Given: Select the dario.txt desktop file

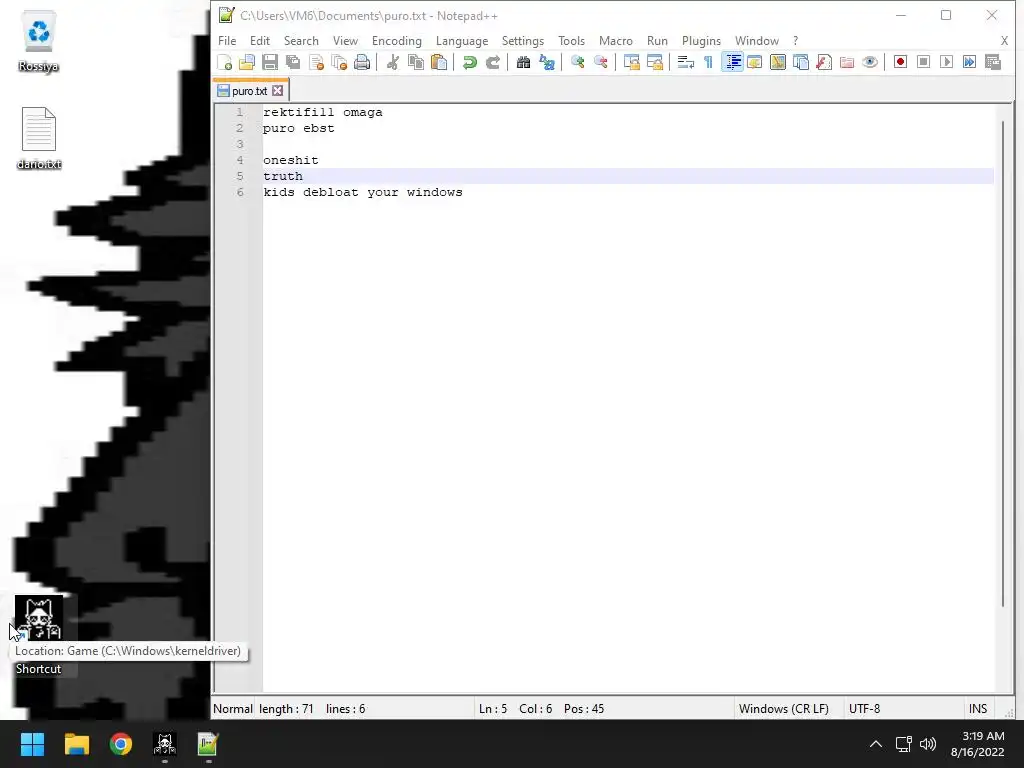Looking at the screenshot, I should click(39, 138).
